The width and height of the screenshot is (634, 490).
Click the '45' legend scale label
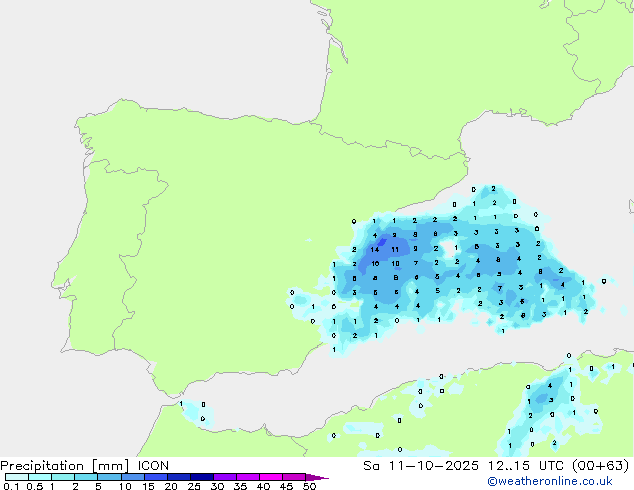coord(286,486)
